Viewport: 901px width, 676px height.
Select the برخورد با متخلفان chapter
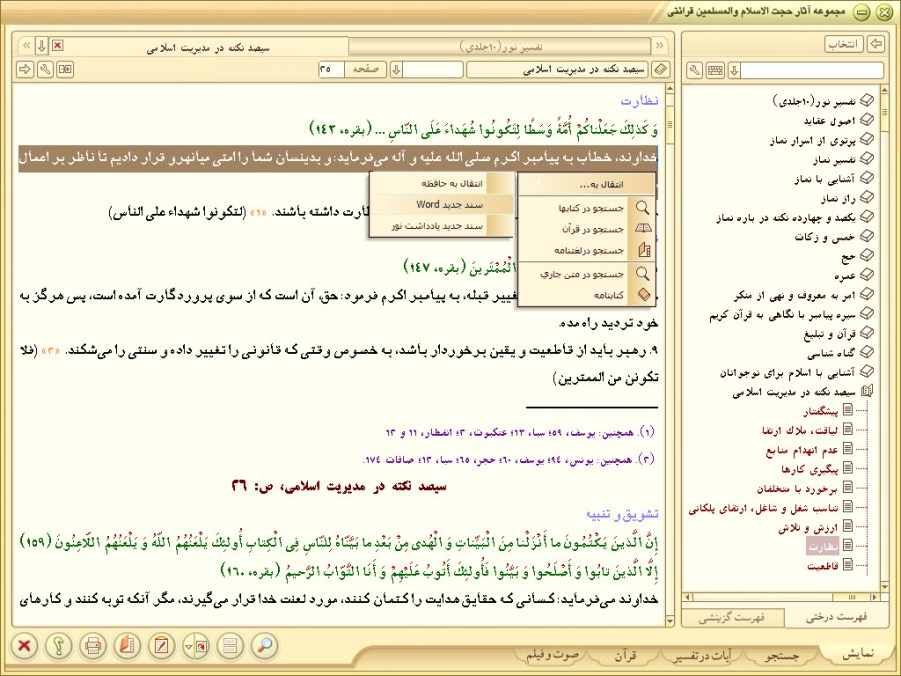pos(797,489)
